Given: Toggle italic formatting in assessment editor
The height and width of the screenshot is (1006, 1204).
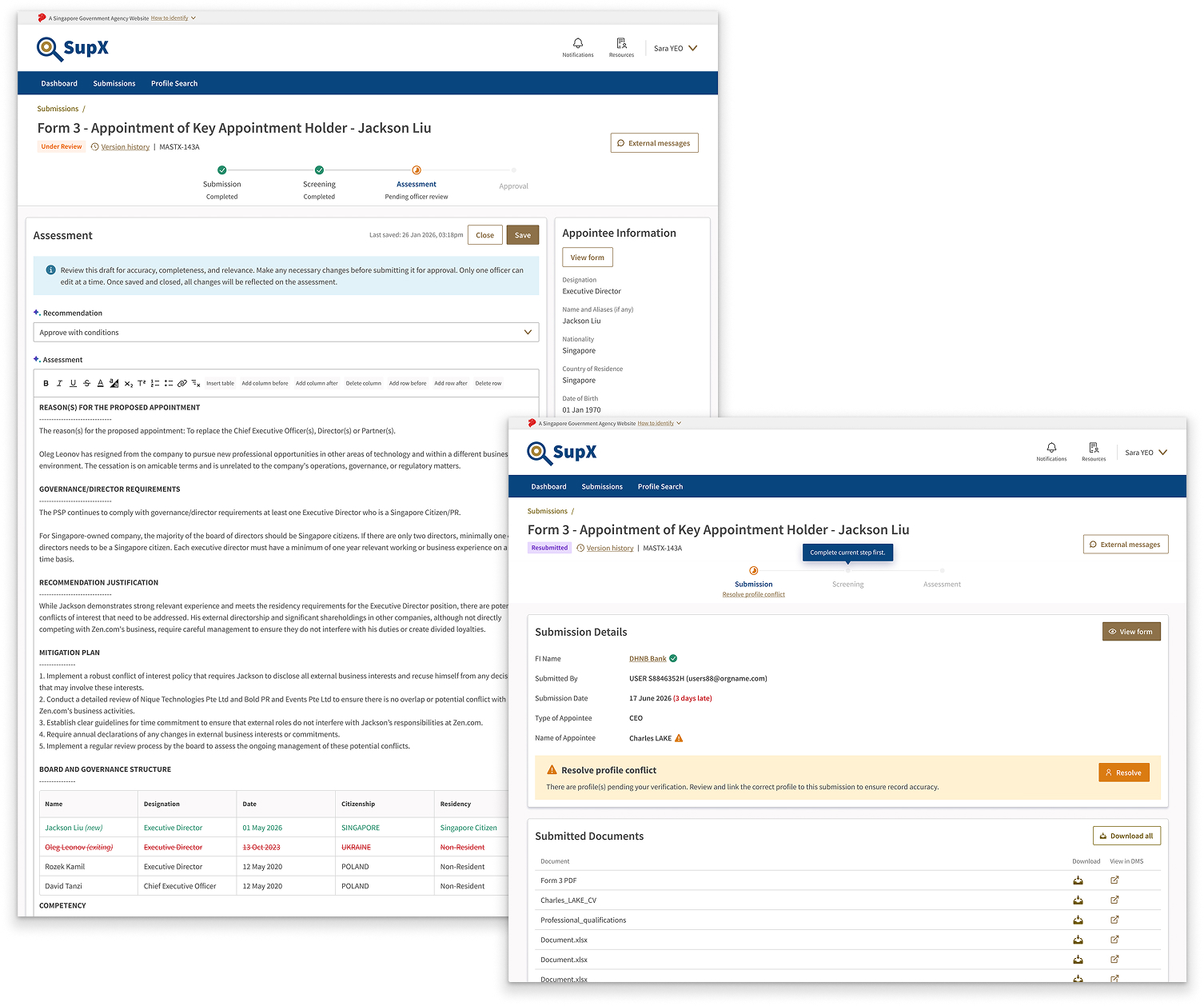Looking at the screenshot, I should click(x=59, y=384).
